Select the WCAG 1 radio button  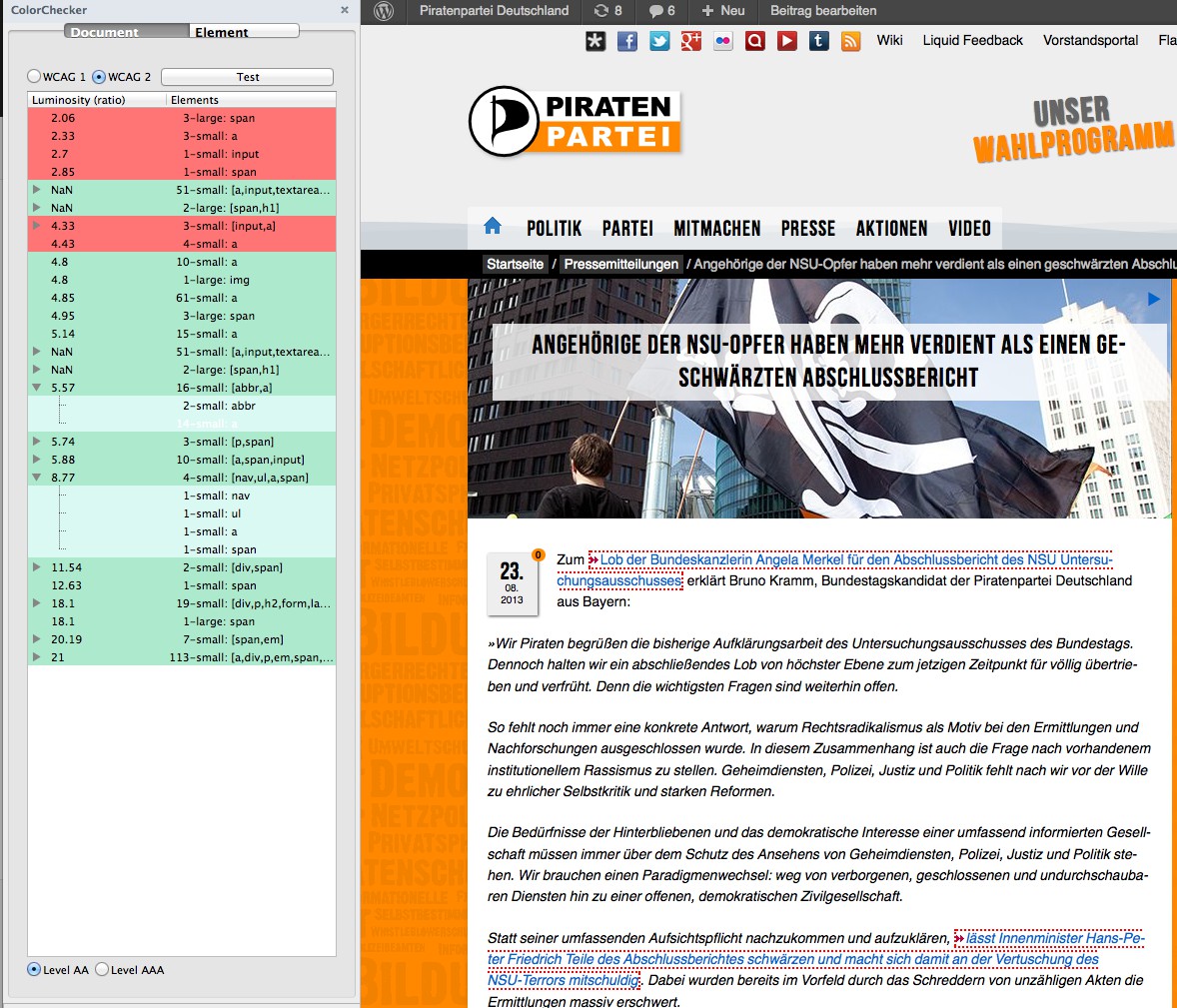(x=34, y=77)
